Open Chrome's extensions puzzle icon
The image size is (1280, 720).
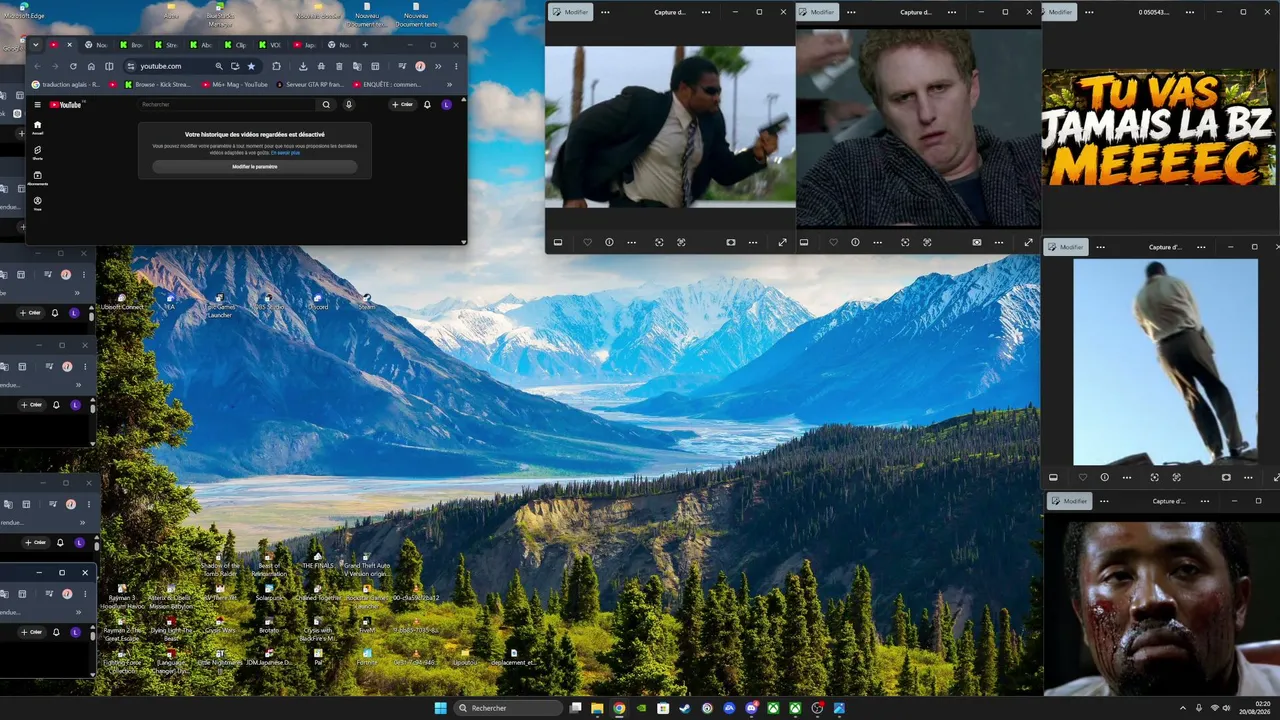pyautogui.click(x=276, y=66)
